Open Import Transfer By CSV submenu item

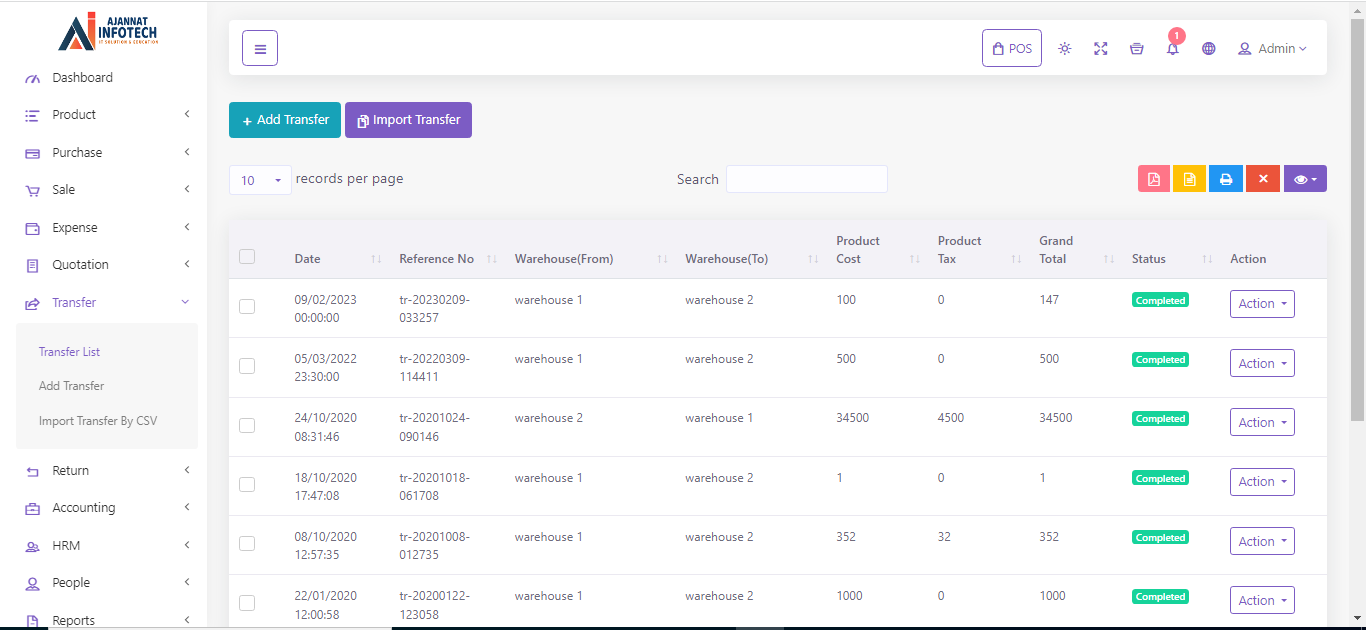(98, 421)
